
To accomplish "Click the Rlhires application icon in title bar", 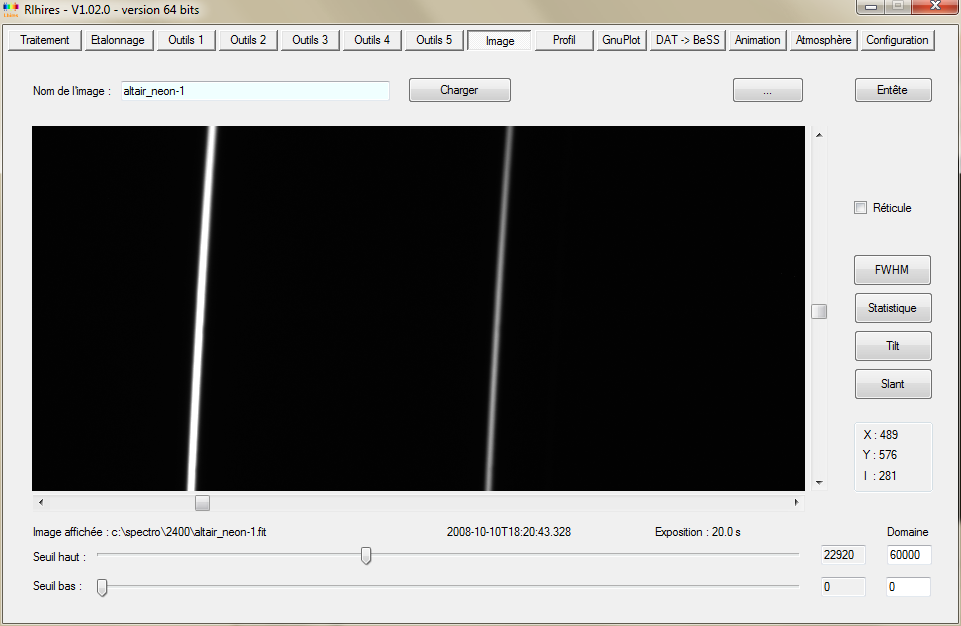I will pos(11,10).
